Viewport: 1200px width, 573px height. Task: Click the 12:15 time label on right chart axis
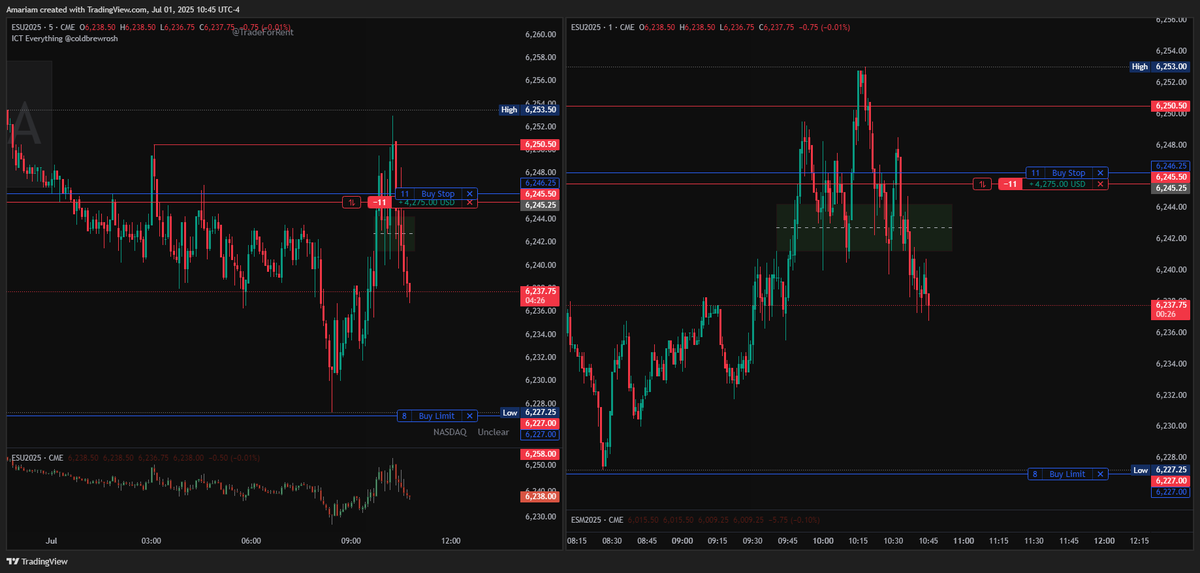tap(1138, 540)
